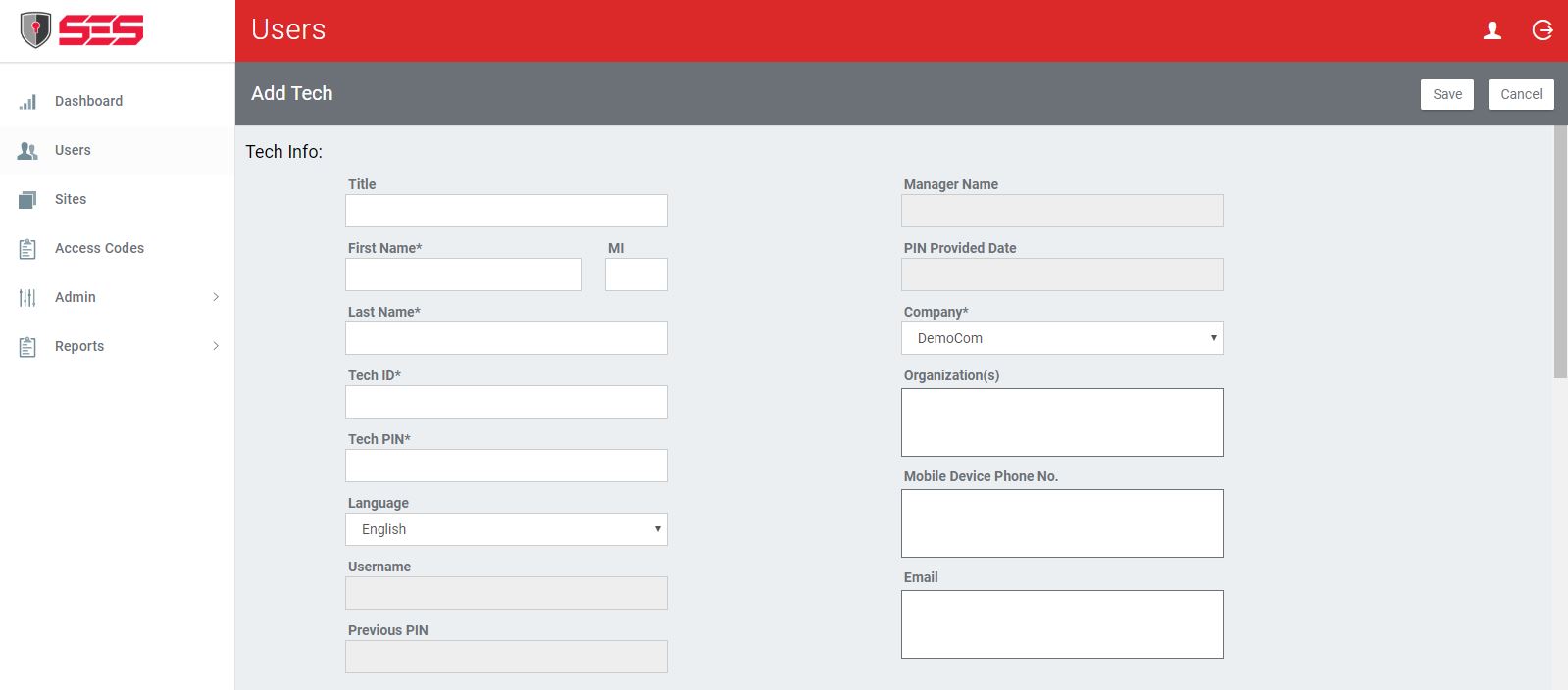Select the Reports menu item
Screen dimensions: 1568x690
[118, 346]
